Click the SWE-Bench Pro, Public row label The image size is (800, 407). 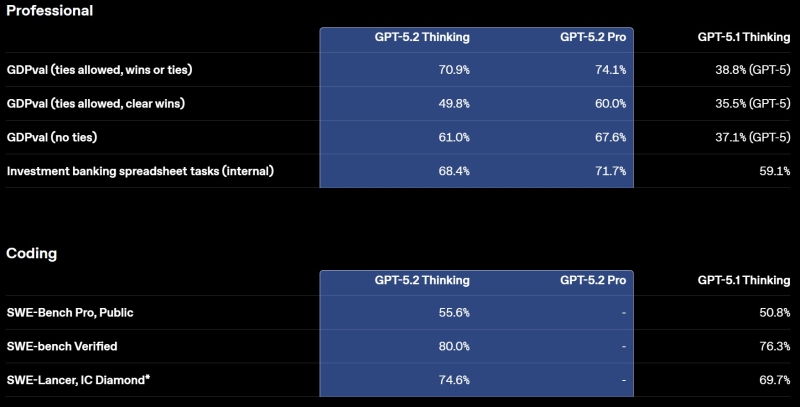click(x=69, y=313)
